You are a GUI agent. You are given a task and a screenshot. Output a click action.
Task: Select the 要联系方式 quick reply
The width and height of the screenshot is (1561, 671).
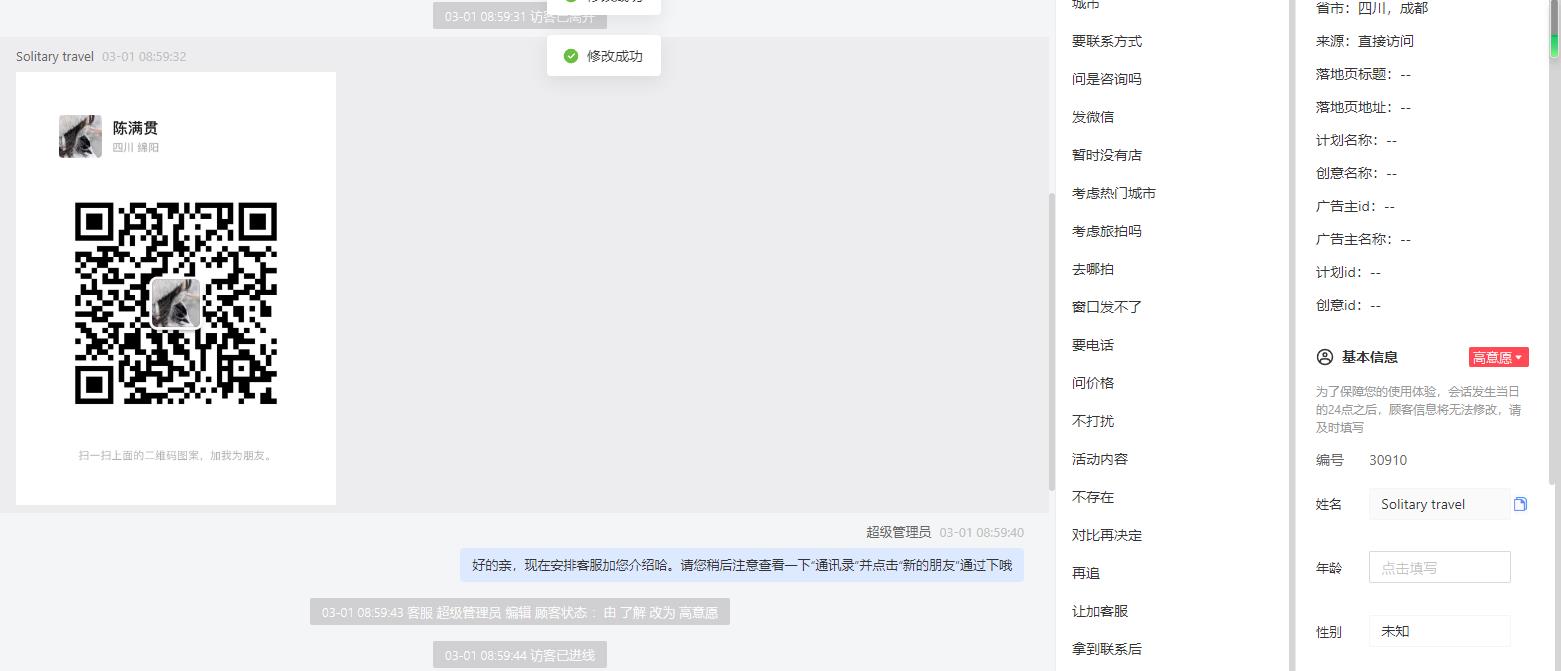(x=1107, y=41)
